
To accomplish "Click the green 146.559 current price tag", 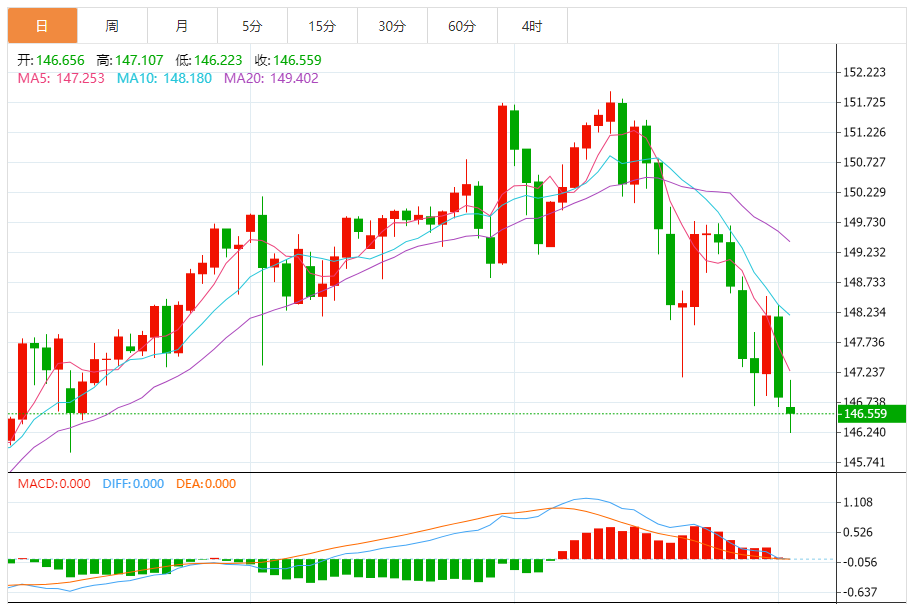I will (x=871, y=414).
